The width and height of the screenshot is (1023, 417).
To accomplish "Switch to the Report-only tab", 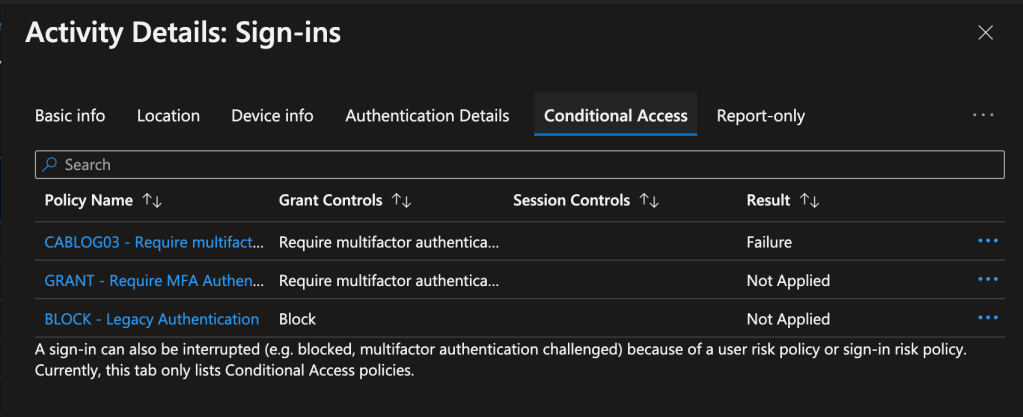I will pyautogui.click(x=760, y=116).
